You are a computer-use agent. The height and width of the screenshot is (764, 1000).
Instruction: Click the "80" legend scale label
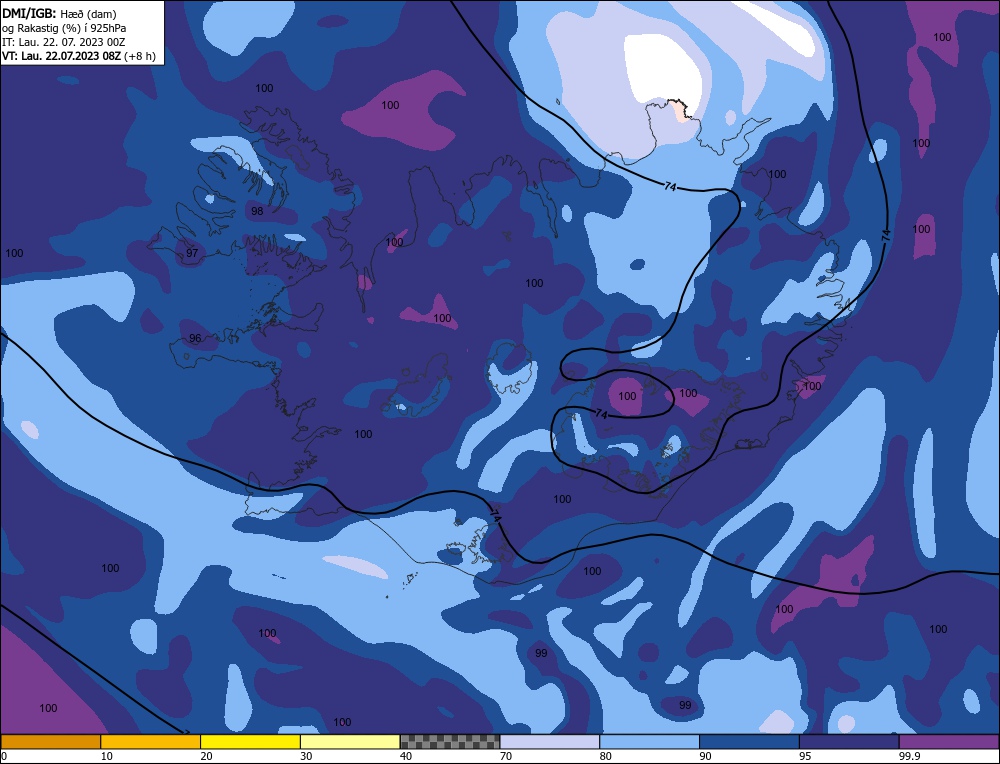pyautogui.click(x=605, y=756)
